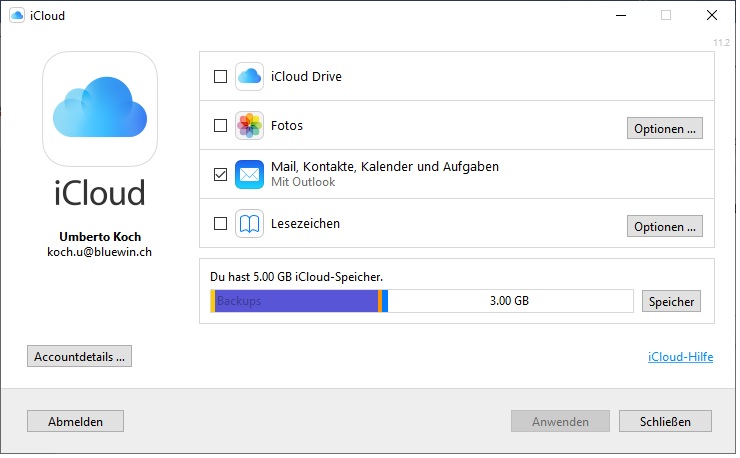Click the blue segment of storage bar
This screenshot has height=458, width=740.
tap(385, 301)
